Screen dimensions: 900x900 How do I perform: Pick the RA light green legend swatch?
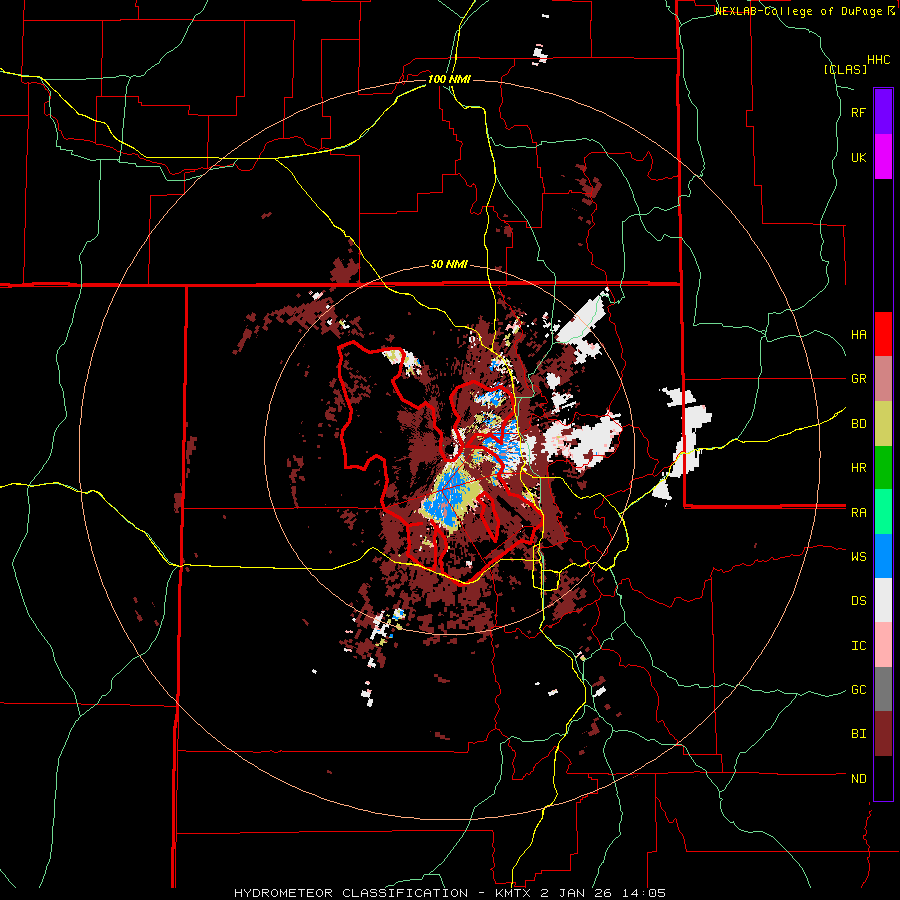[883, 512]
